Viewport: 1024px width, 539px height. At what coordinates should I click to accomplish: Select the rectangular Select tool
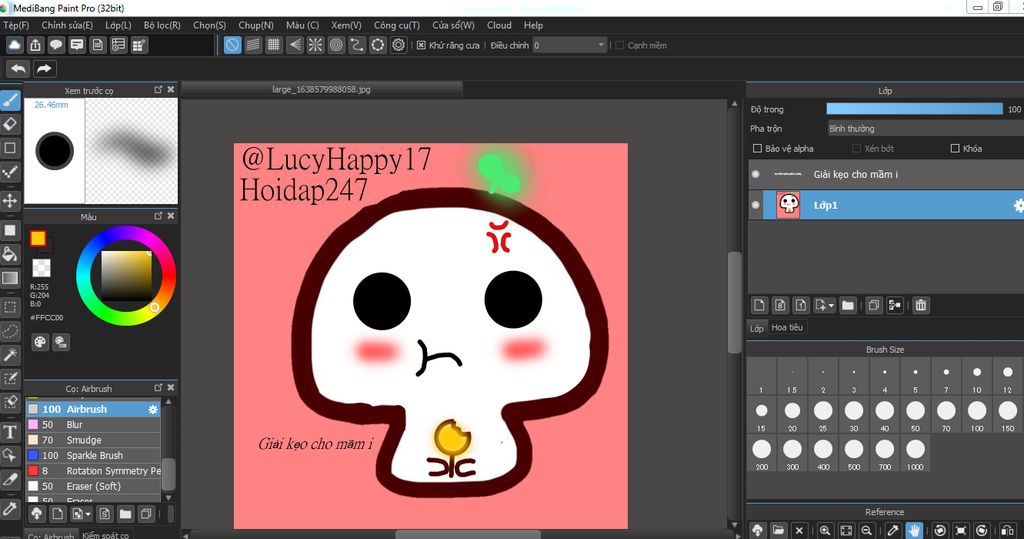pyautogui.click(x=10, y=306)
